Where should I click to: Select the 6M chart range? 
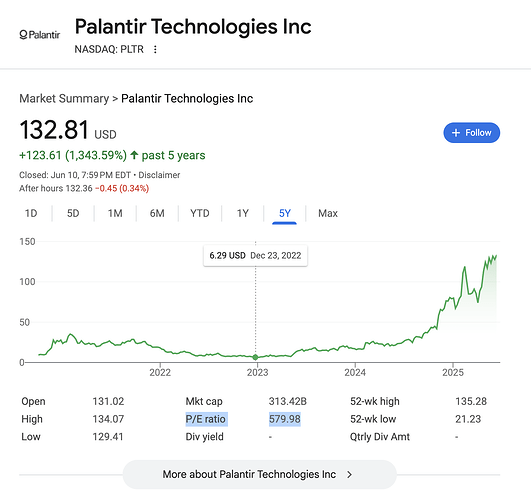click(x=157, y=213)
